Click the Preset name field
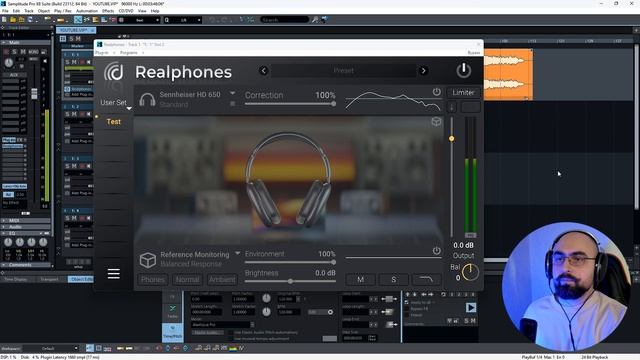This screenshot has height=360, width=640. (x=344, y=71)
